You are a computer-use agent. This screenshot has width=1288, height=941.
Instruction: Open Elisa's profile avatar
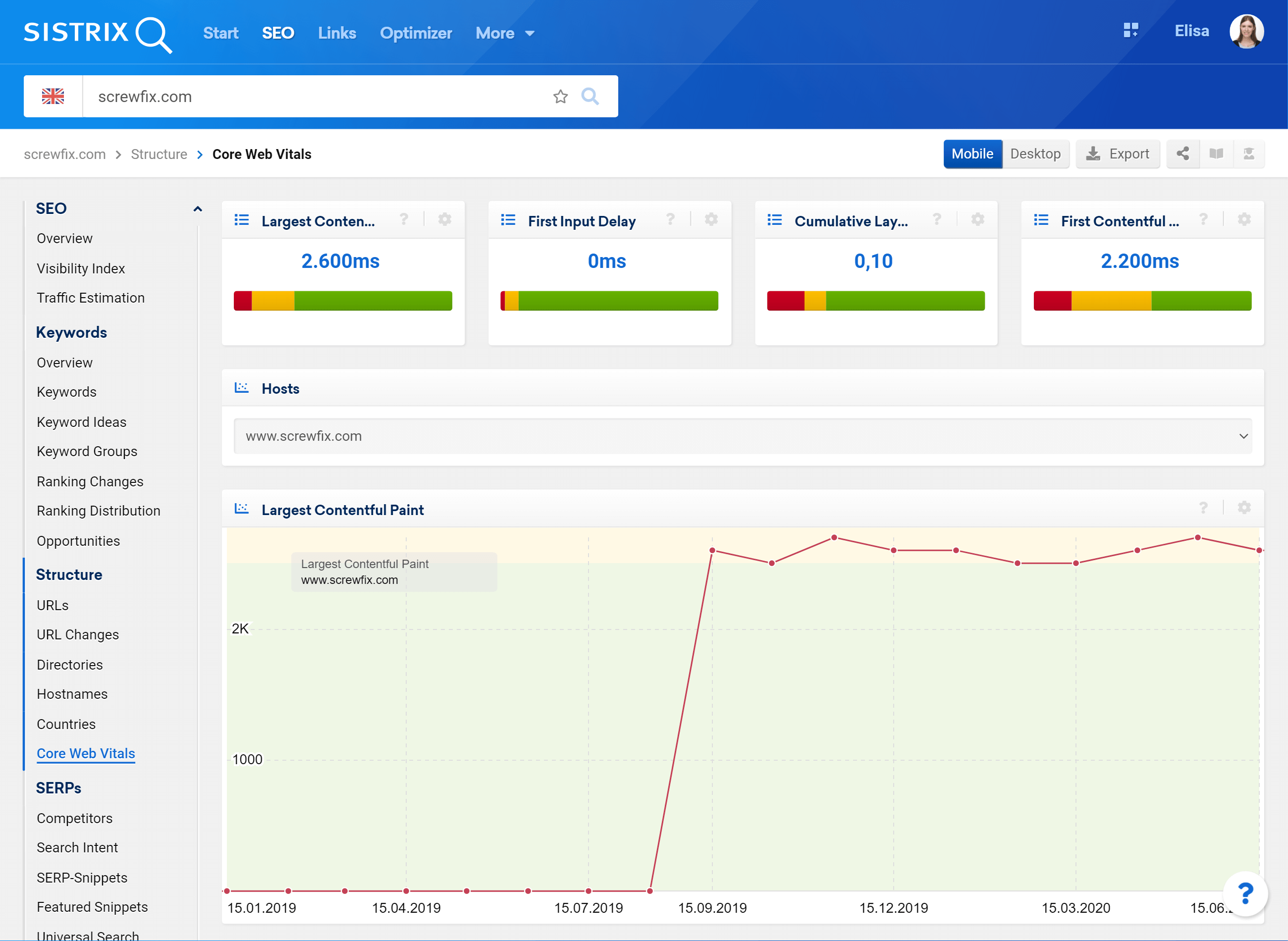[x=1246, y=31]
